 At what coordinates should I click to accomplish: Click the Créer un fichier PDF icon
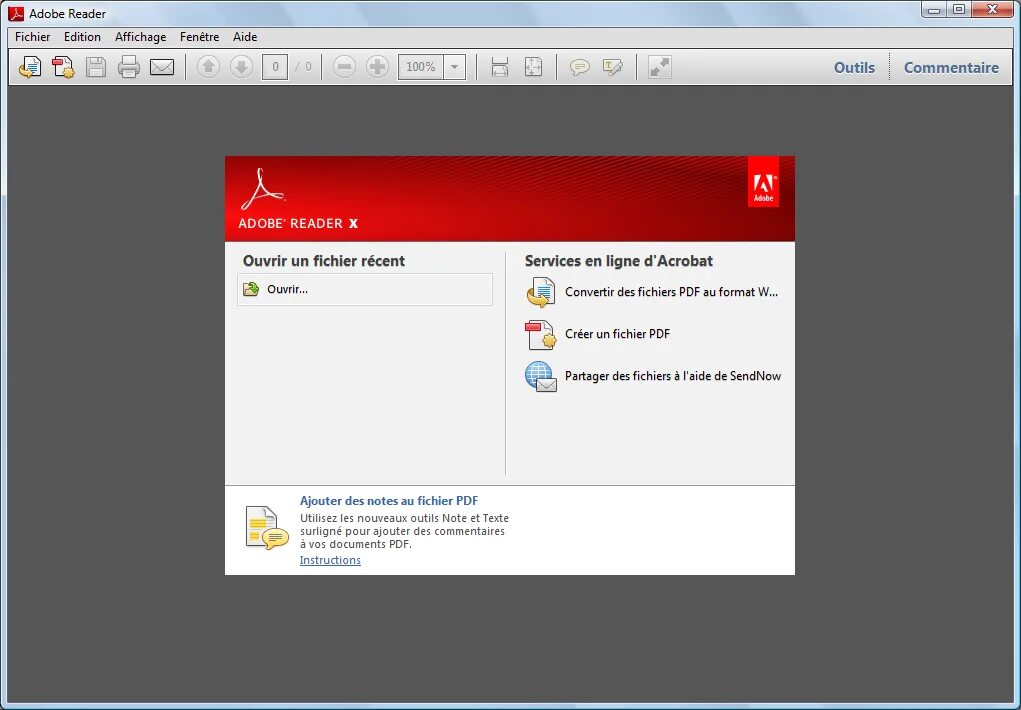pos(540,334)
